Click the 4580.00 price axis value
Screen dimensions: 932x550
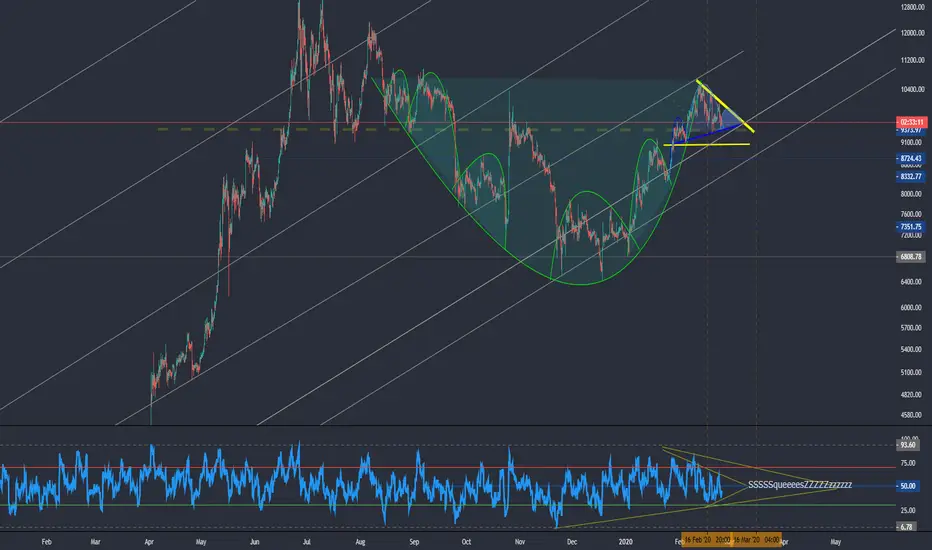(911, 415)
